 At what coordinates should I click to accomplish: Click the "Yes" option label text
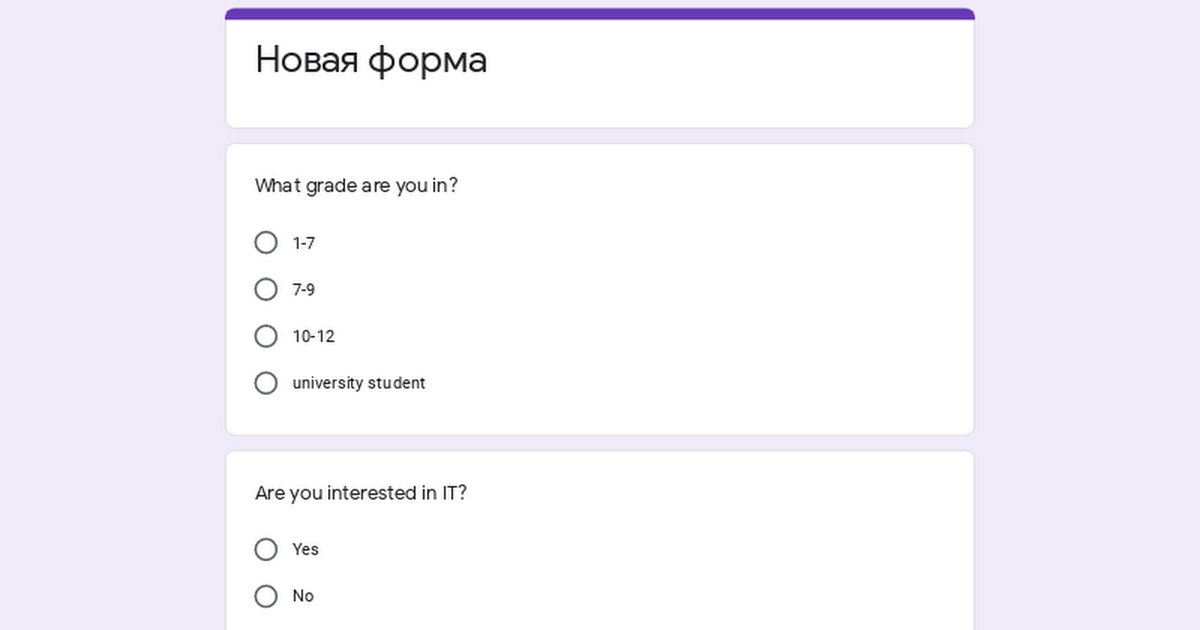tap(306, 549)
